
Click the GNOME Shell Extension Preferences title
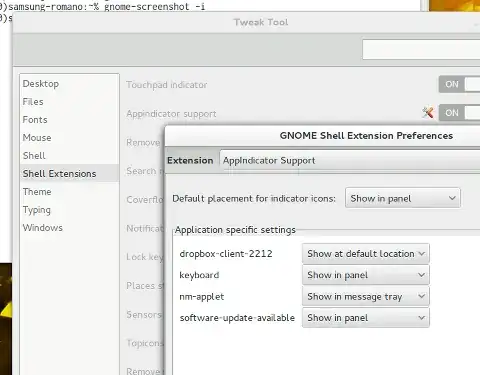[x=366, y=136]
